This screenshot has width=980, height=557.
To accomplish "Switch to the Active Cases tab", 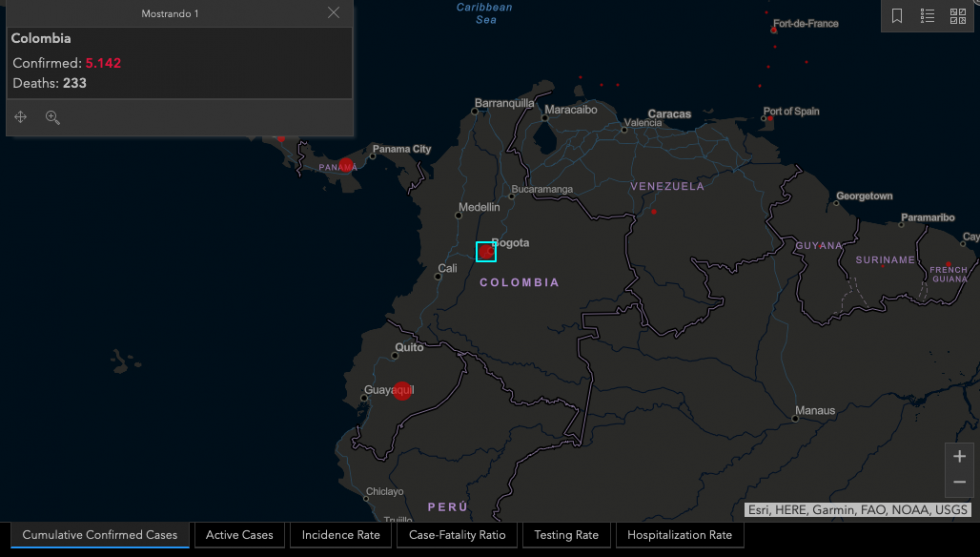I will pyautogui.click(x=239, y=535).
